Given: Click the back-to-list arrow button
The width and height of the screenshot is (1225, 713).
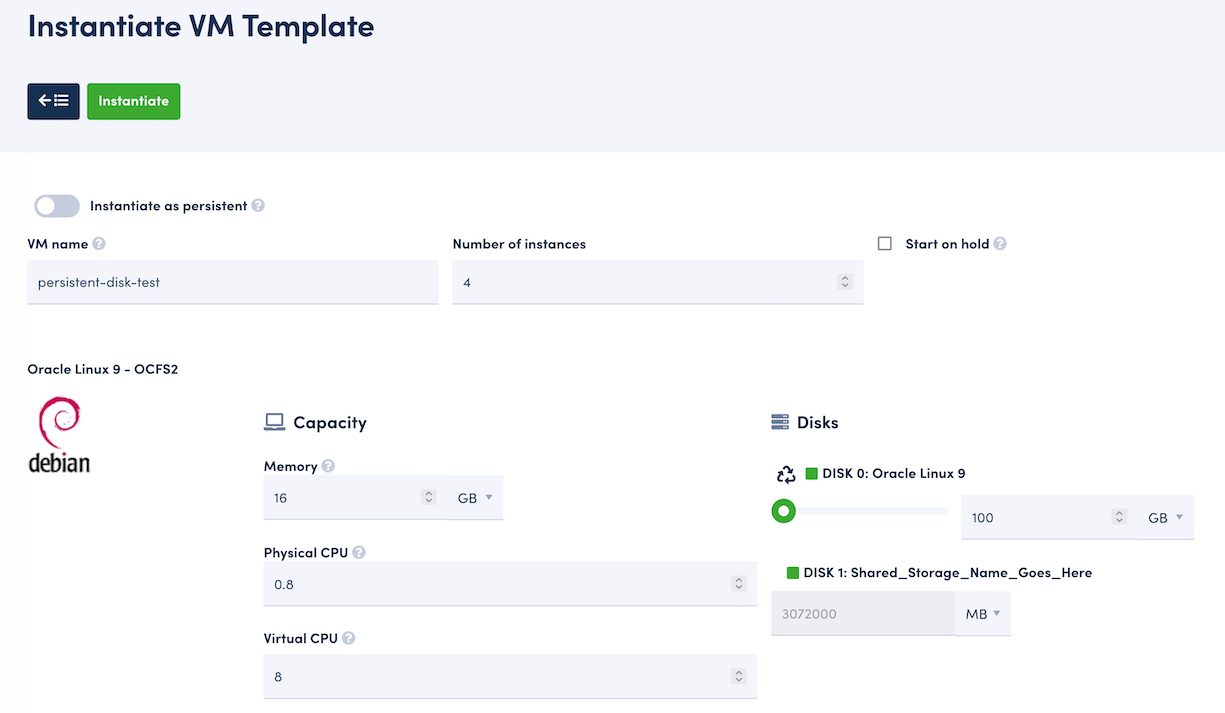Looking at the screenshot, I should pos(53,101).
